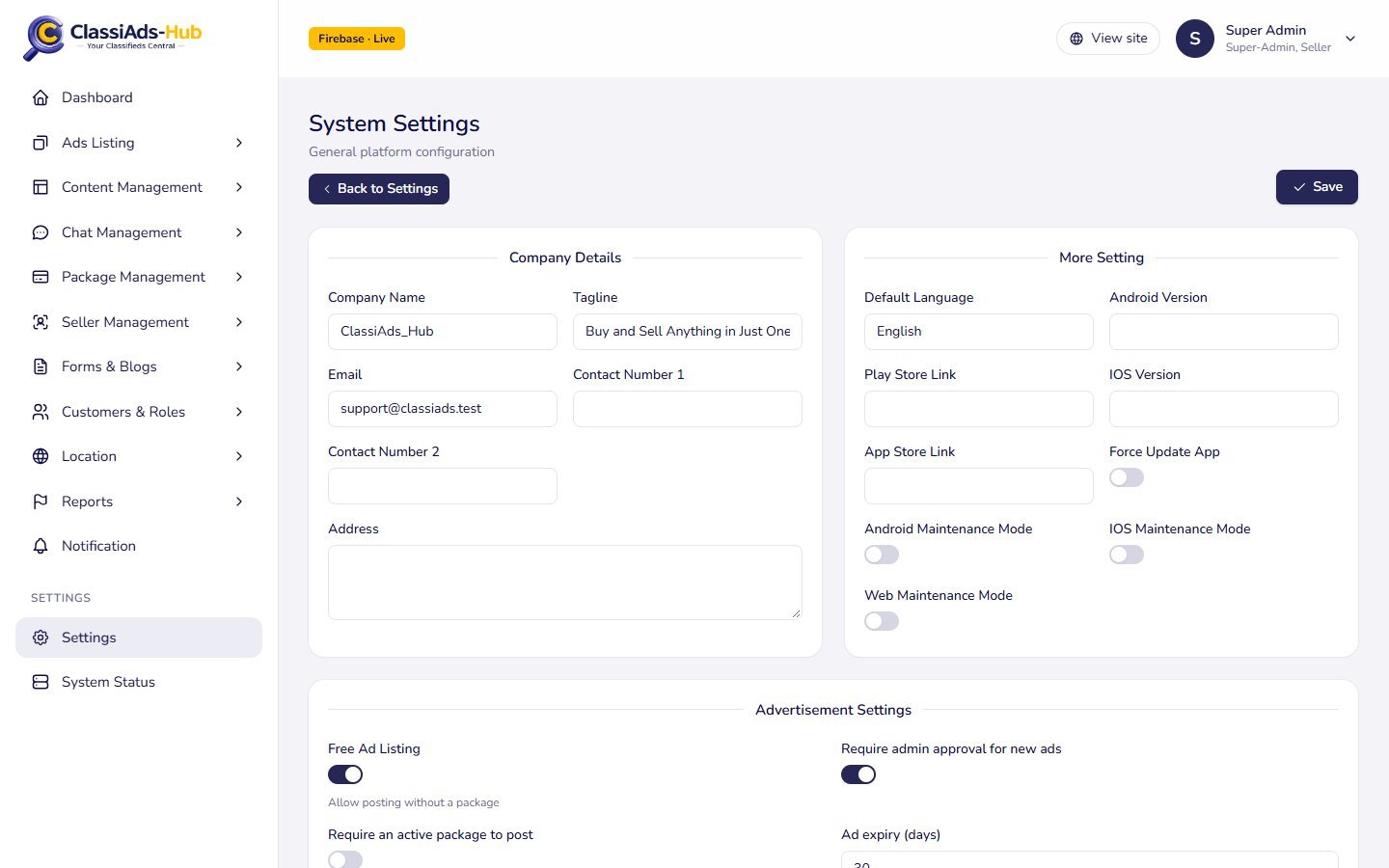Expand the Ads Listing submenu chevron

239,143
